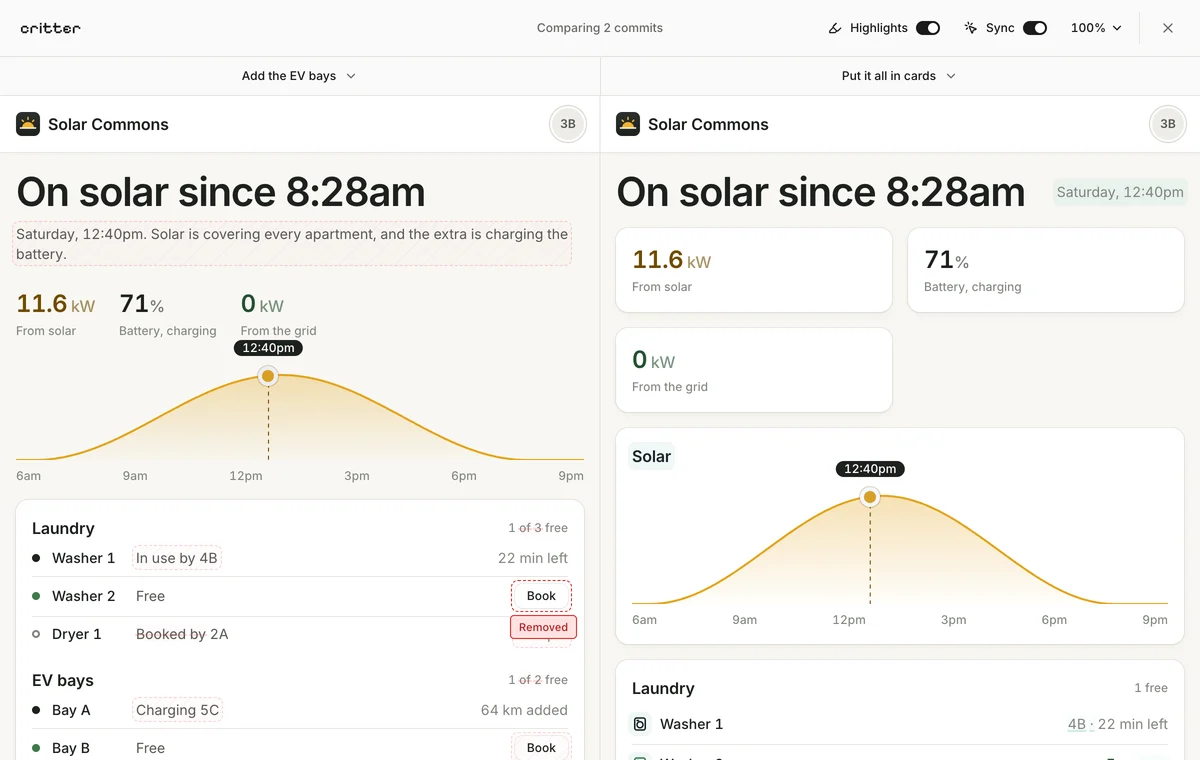Click "1 of 3 free" Laundry count
1200x760 pixels.
point(538,528)
